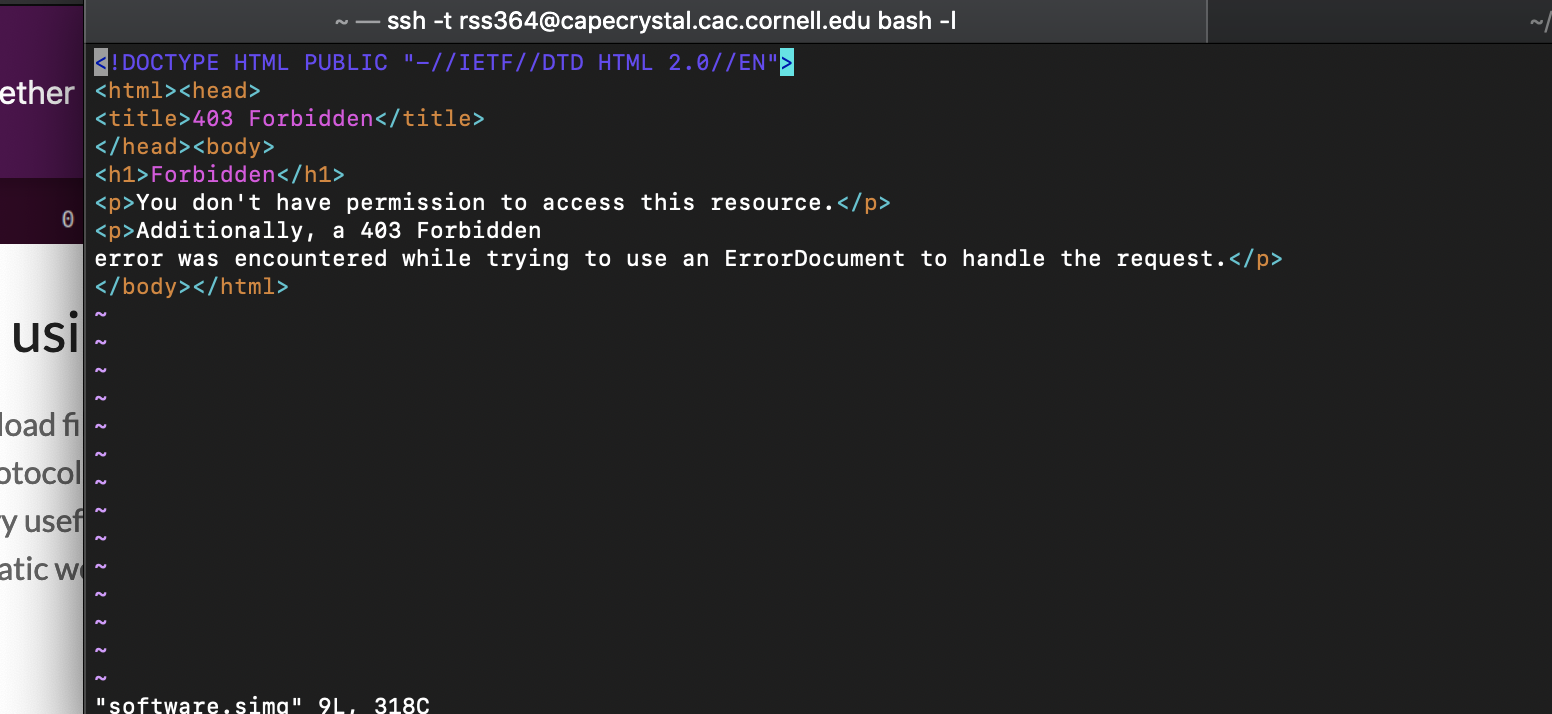
Task: Select the active ssh terminal tab
Action: tap(645, 20)
